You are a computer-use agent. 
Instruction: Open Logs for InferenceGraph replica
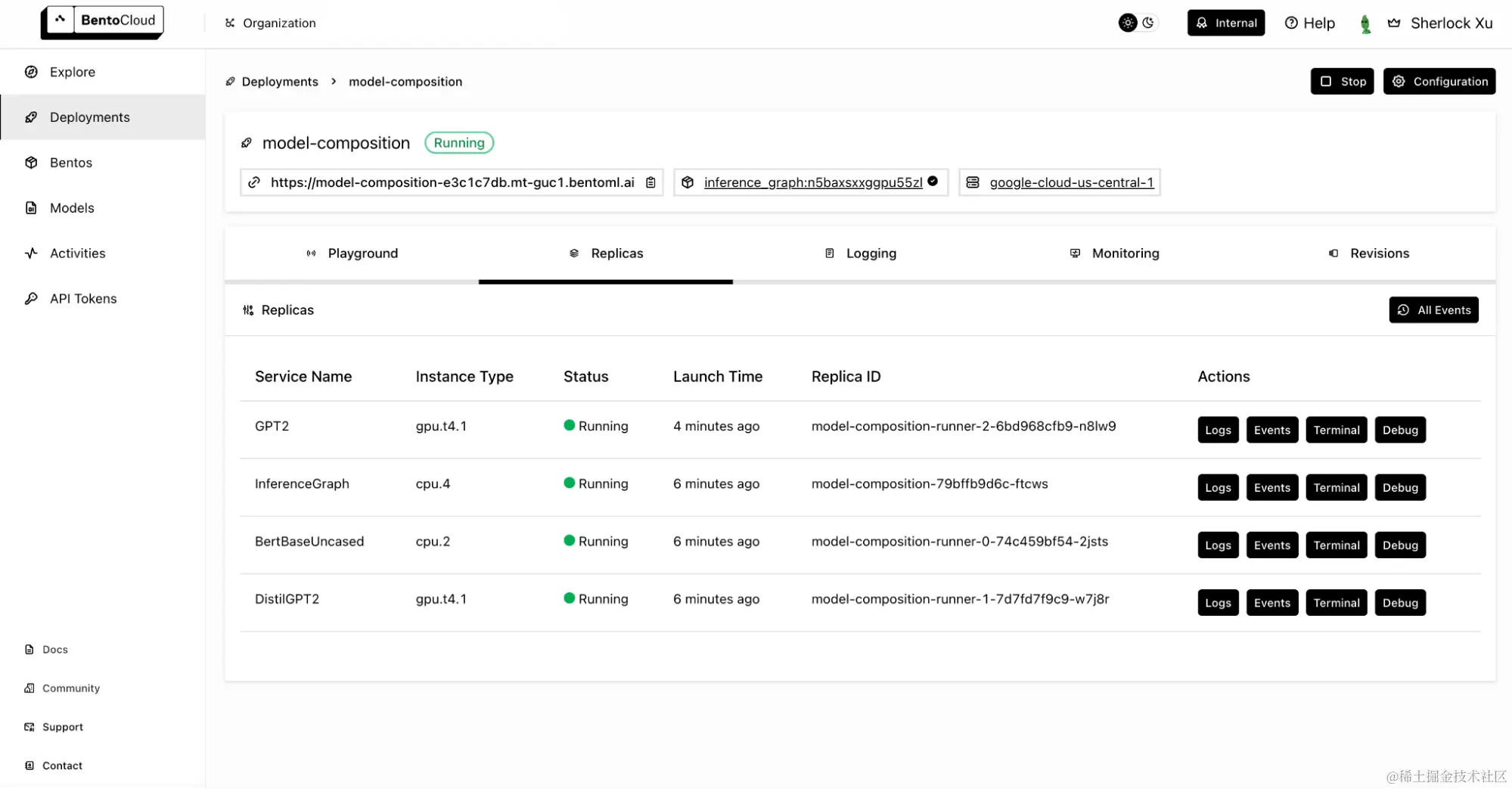point(1218,488)
